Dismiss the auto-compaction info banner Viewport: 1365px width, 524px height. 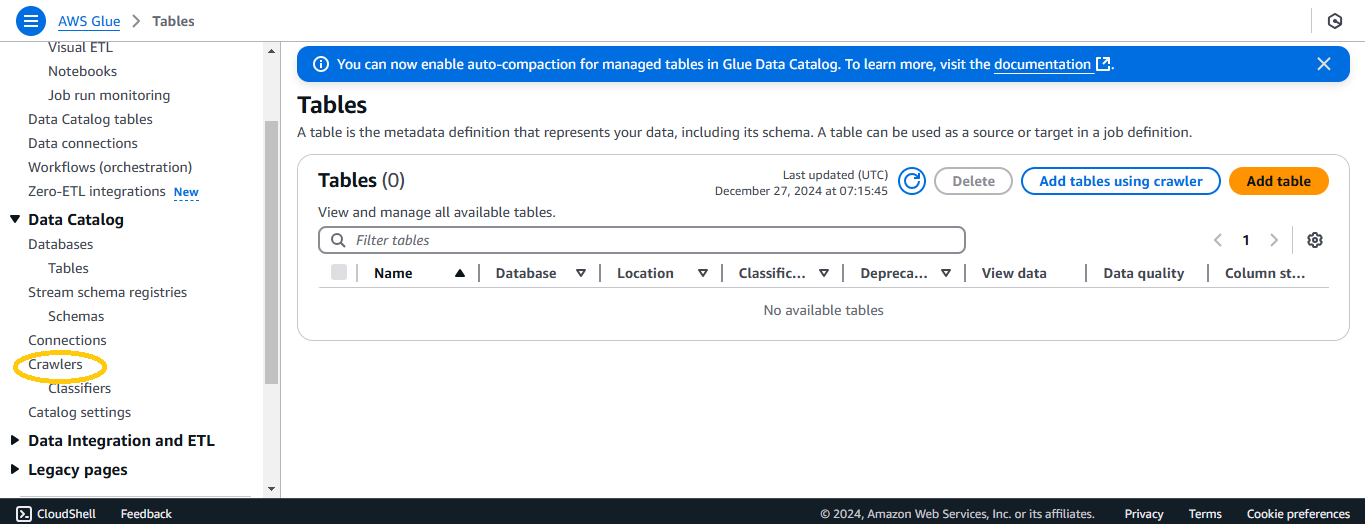tap(1324, 64)
